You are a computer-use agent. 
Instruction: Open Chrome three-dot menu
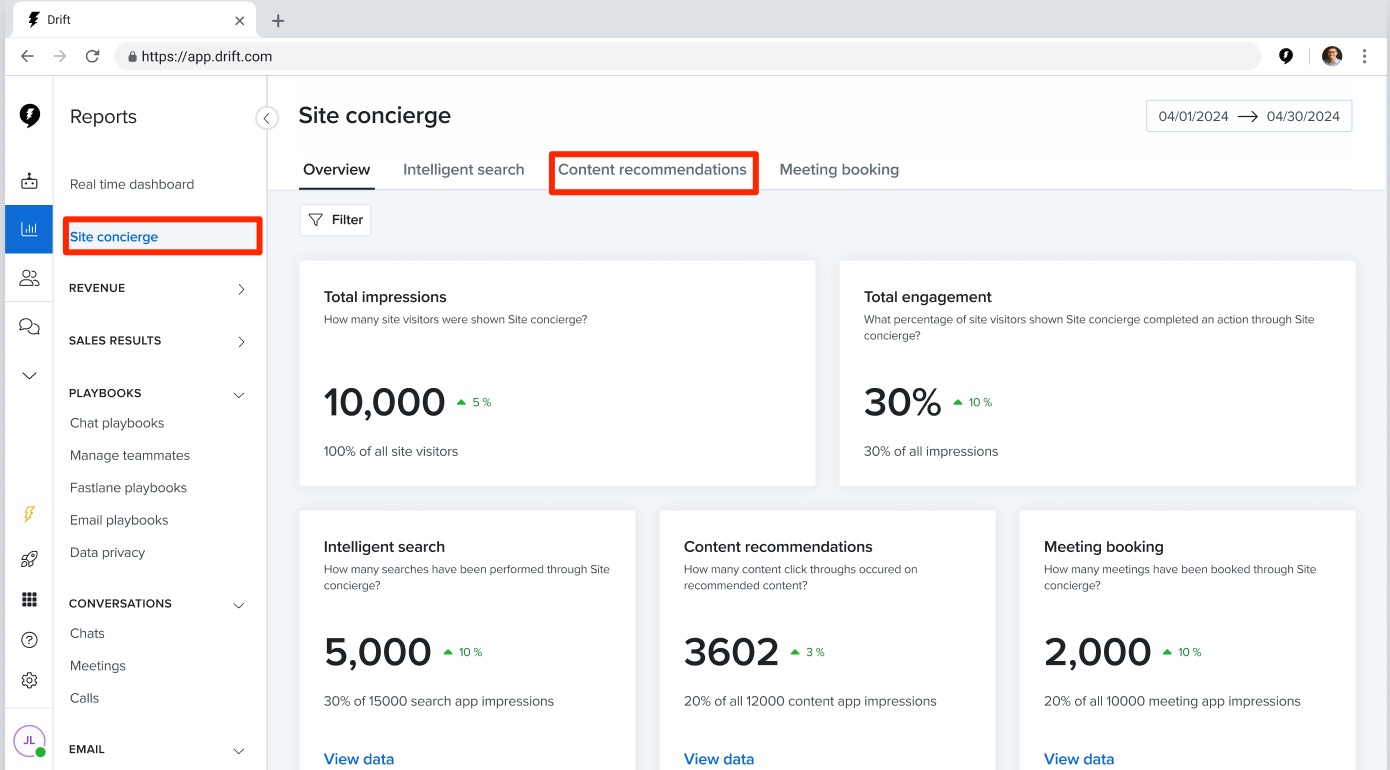pos(1365,56)
